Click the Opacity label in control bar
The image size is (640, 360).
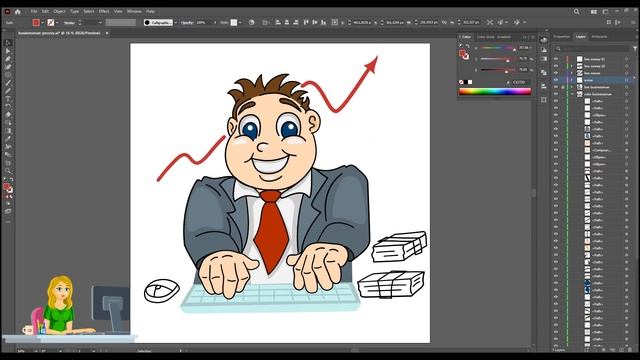187,22
